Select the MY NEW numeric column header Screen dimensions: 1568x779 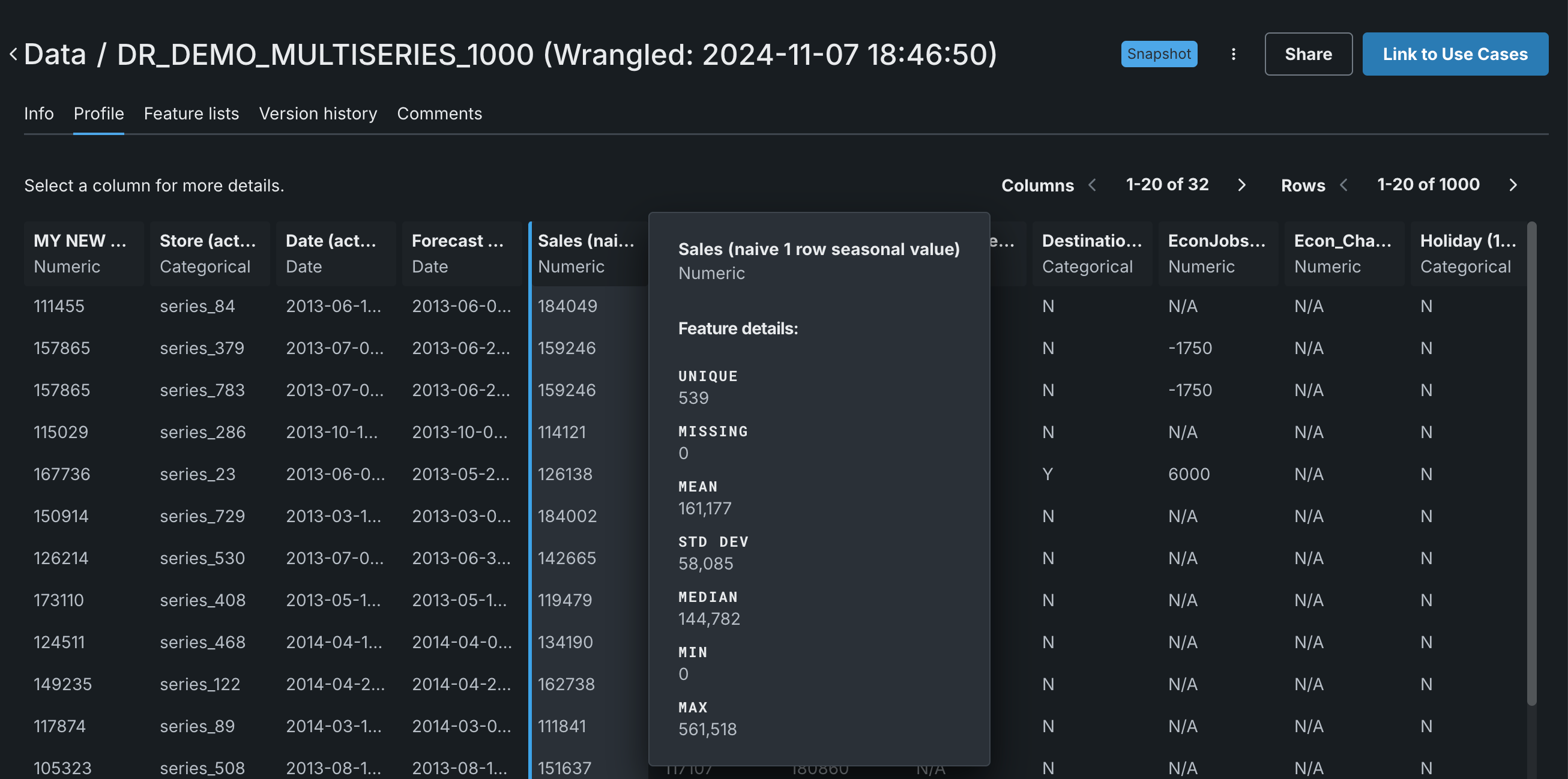tap(83, 253)
